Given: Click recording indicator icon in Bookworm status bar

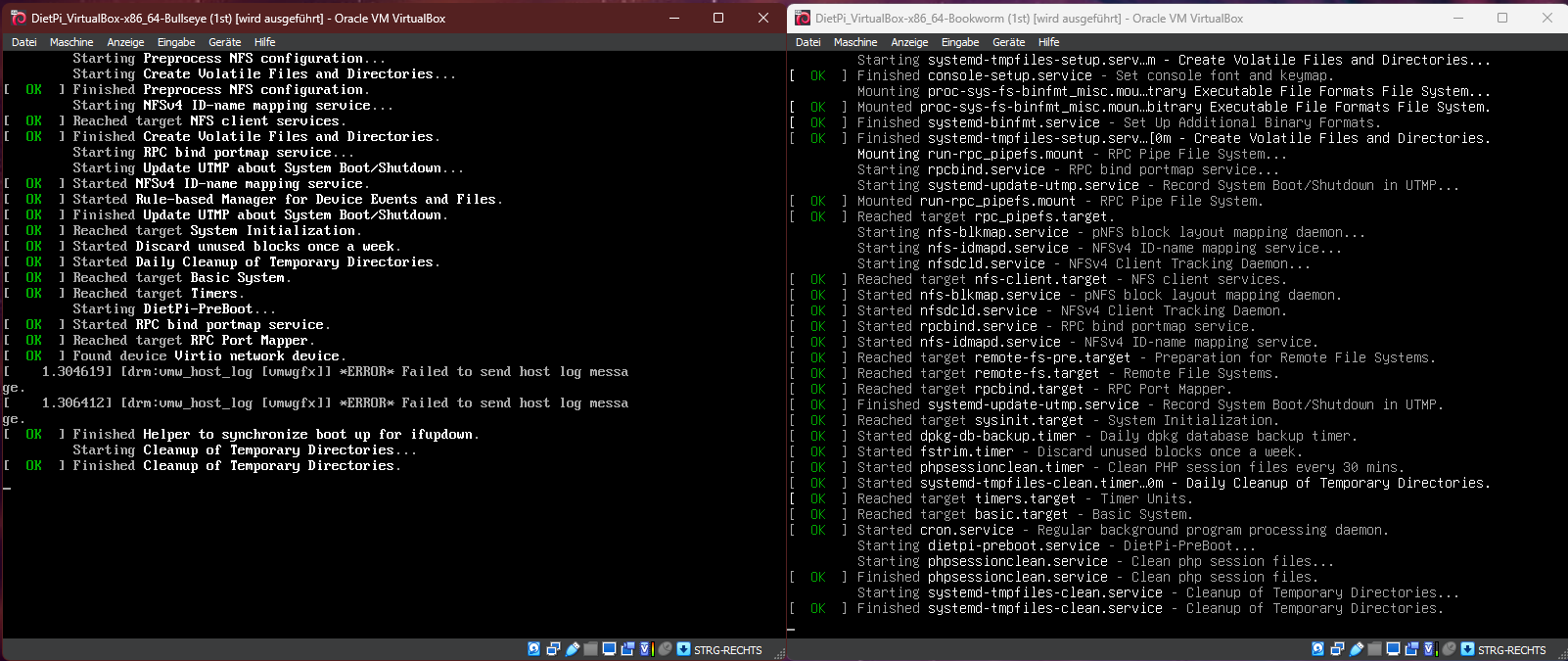Looking at the screenshot, I should coord(1411,648).
